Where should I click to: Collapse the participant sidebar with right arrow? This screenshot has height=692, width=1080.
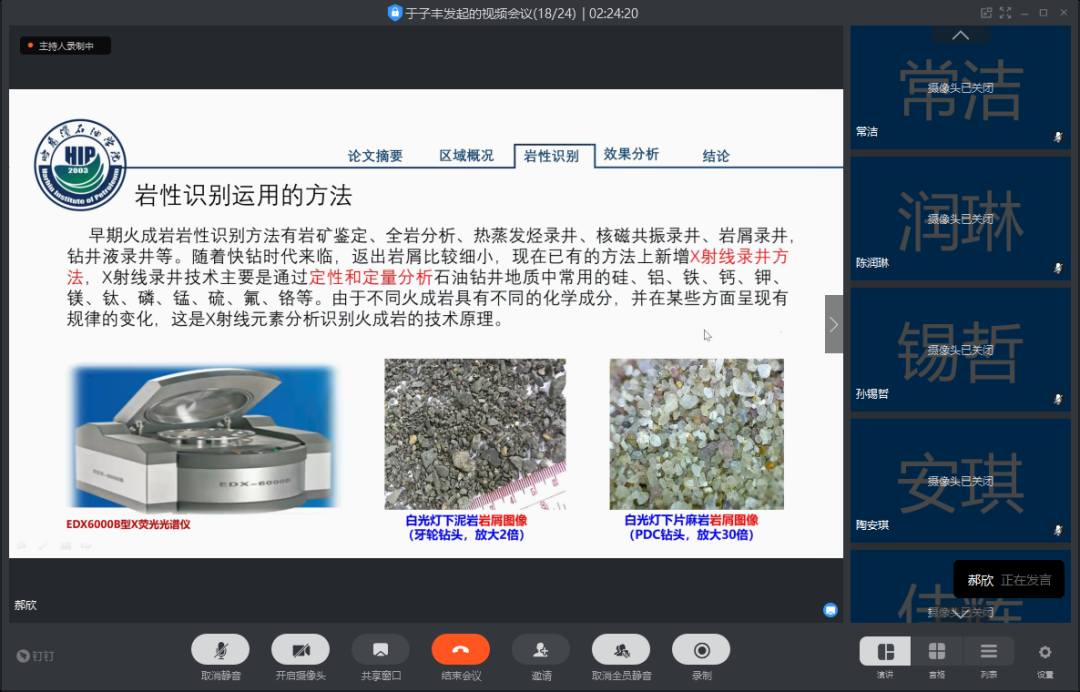834,324
